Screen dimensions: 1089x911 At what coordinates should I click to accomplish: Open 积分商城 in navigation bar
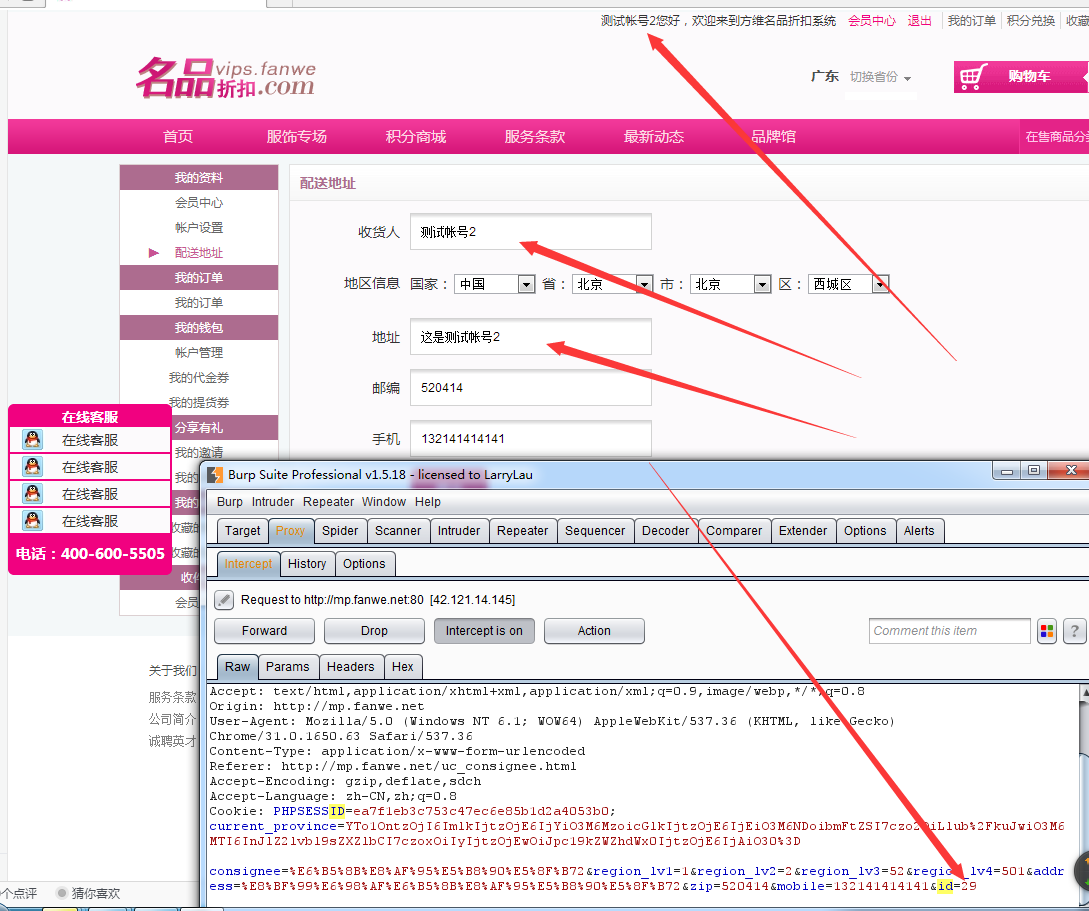click(x=416, y=137)
